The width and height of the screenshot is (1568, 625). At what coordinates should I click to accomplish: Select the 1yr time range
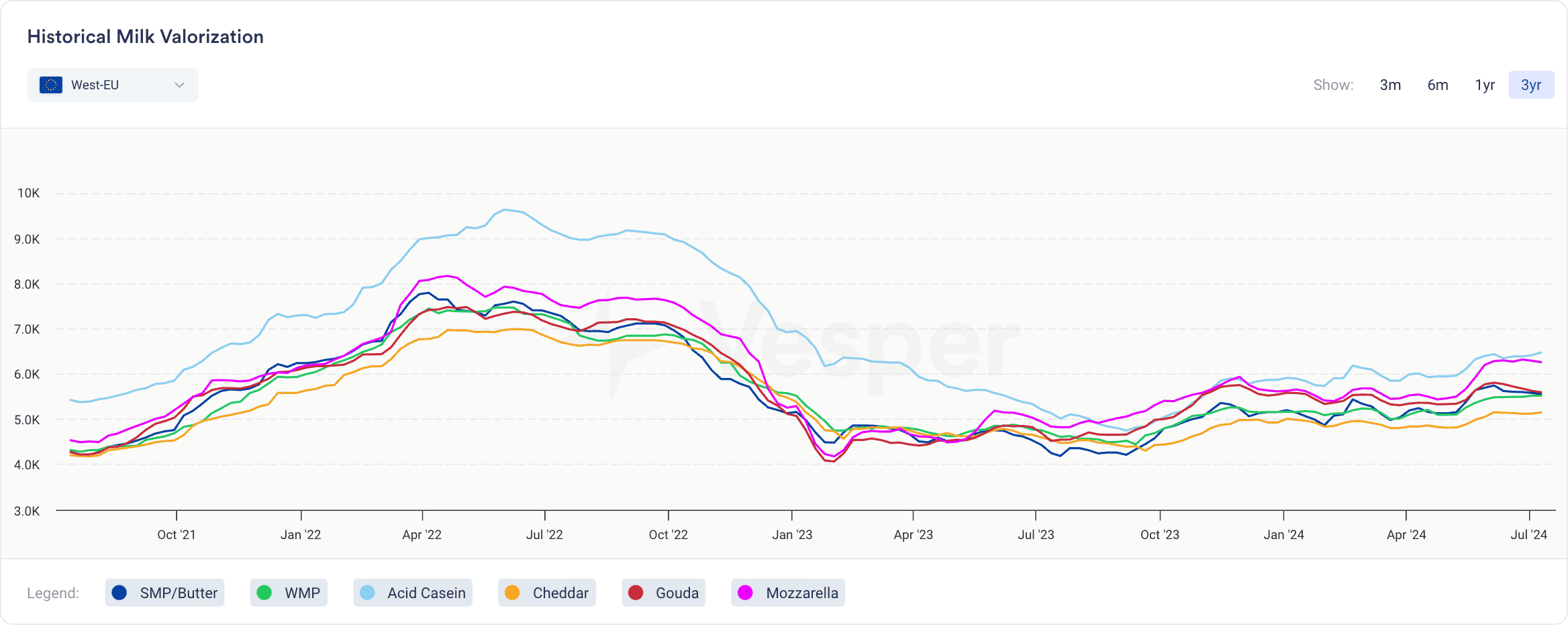pos(1485,85)
